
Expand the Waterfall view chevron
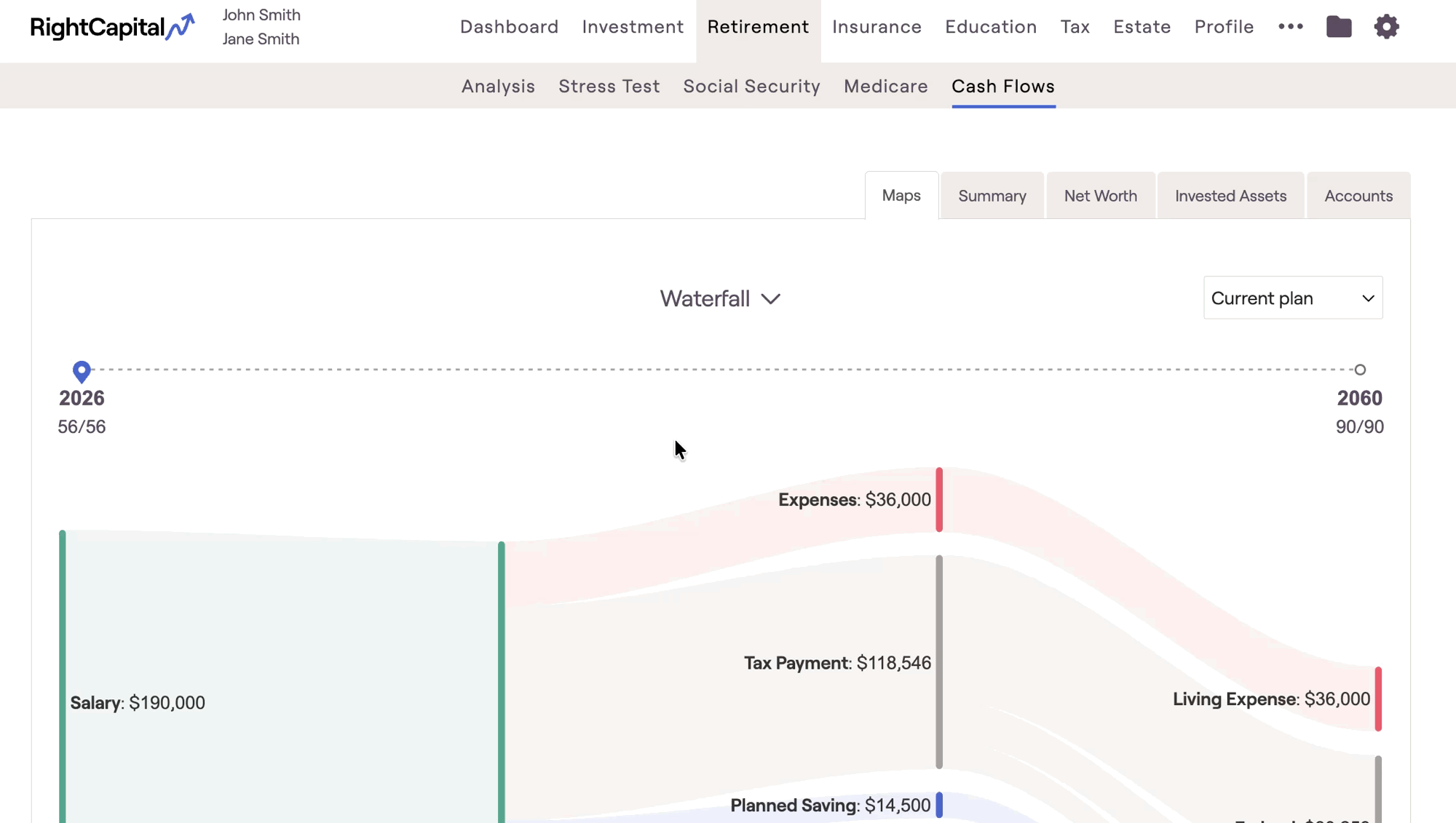pyautogui.click(x=770, y=299)
